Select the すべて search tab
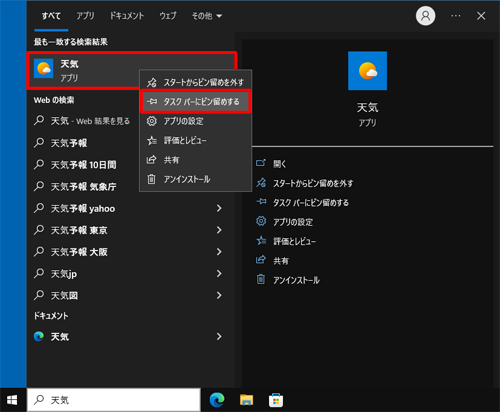Screen dimensions: 500x412 [51, 16]
